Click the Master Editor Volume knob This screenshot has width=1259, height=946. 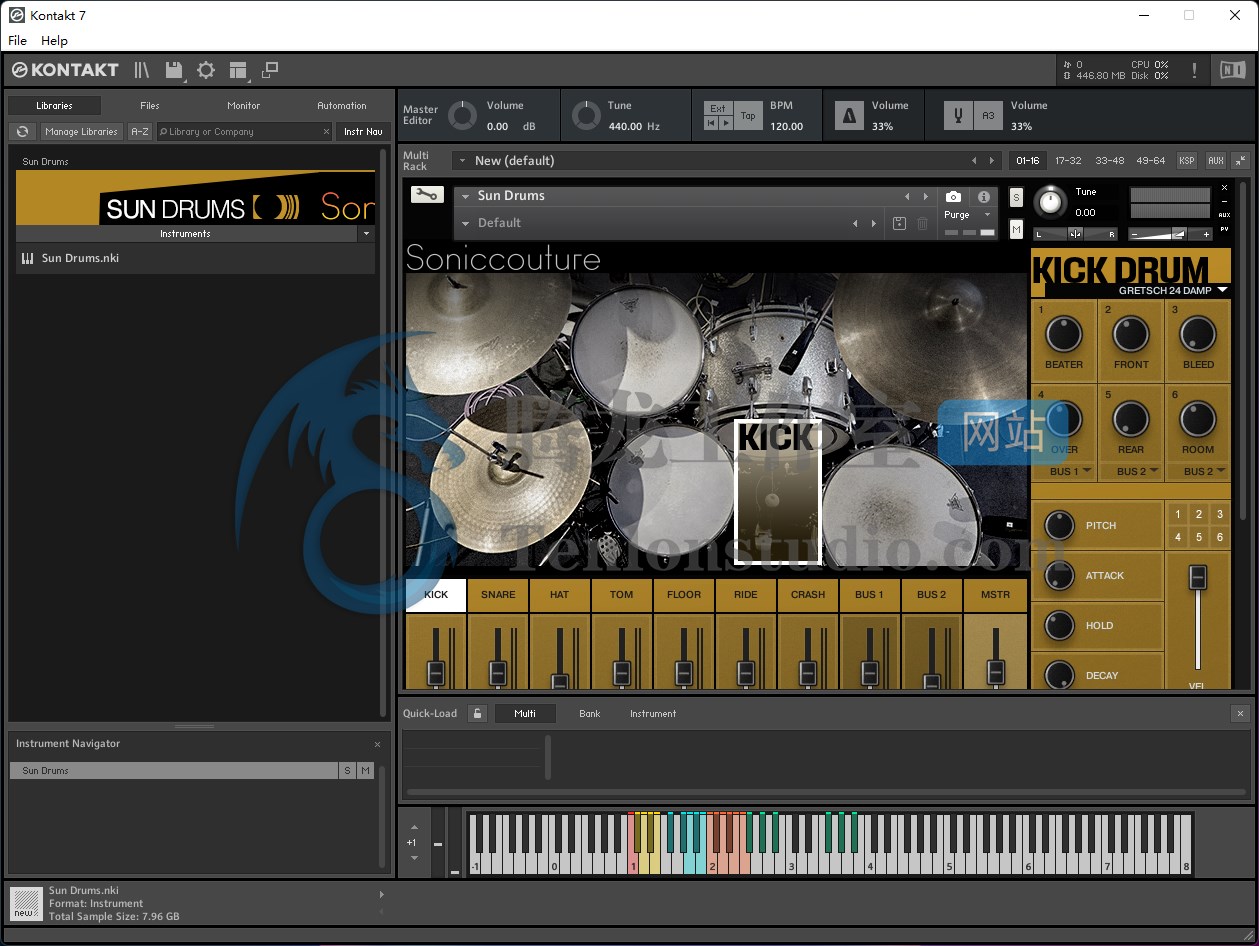pyautogui.click(x=462, y=116)
